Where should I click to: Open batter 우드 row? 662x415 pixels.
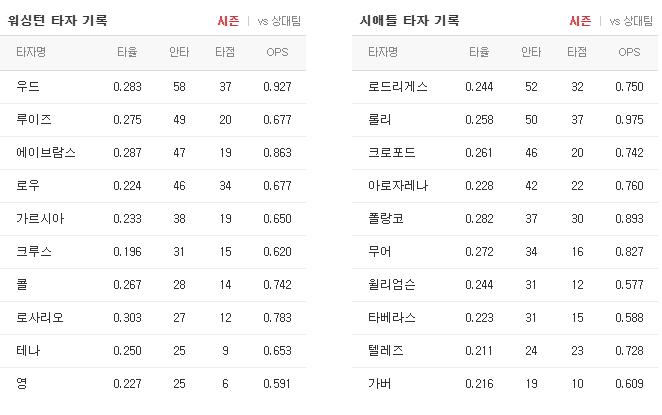pos(153,87)
